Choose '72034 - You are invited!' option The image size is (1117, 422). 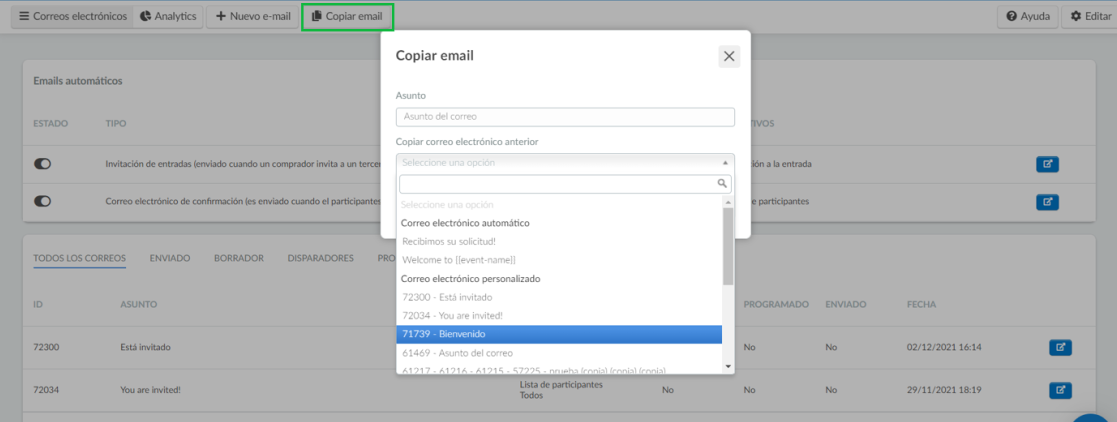[559, 315]
